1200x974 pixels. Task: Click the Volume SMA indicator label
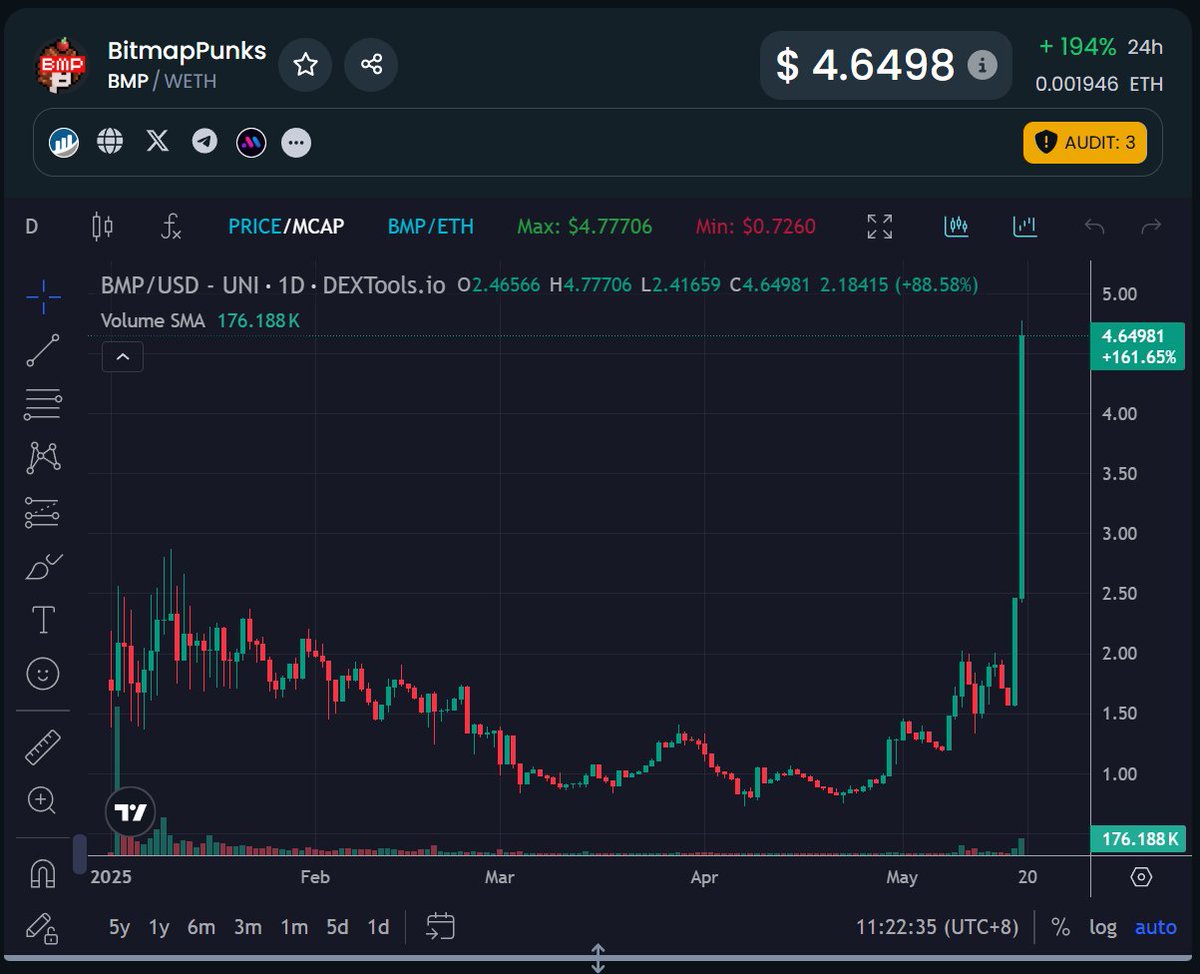(152, 321)
